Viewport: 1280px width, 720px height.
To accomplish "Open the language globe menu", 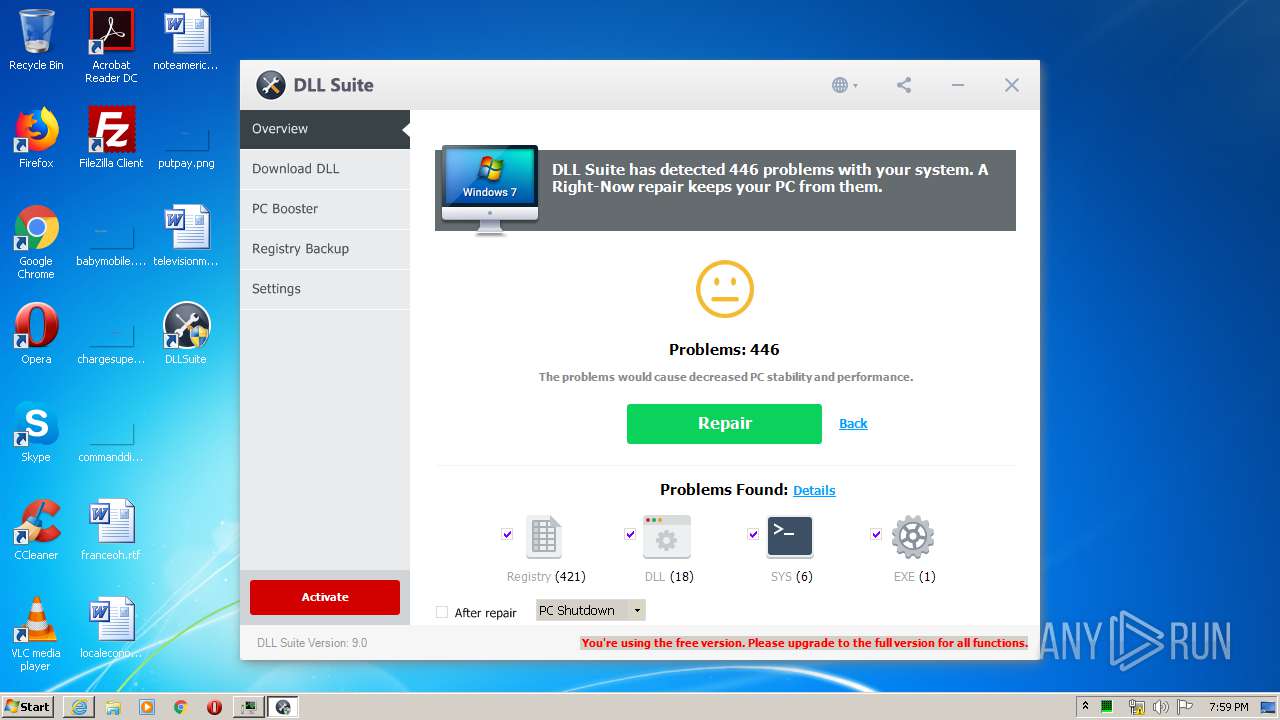I will pos(845,85).
